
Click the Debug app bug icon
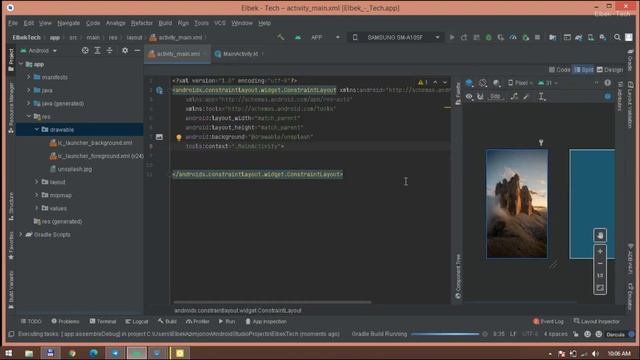[489, 37]
